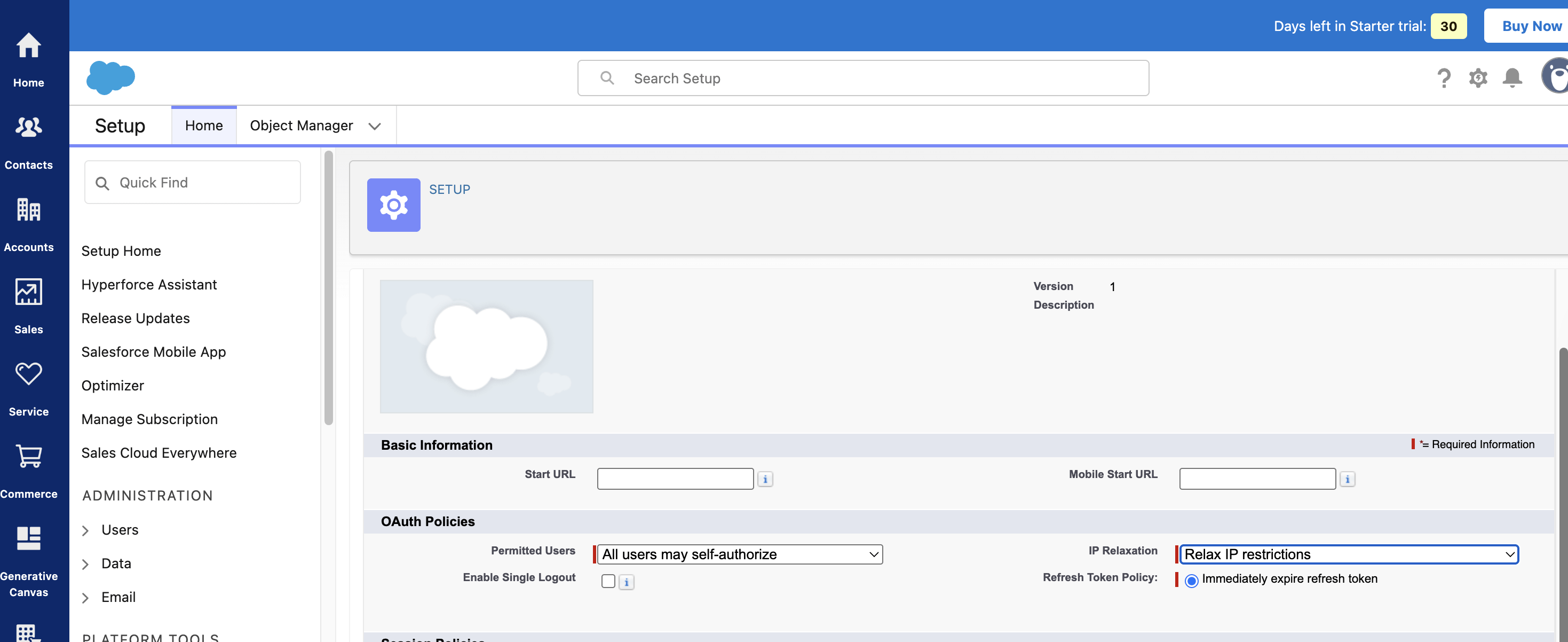Open the Commerce cart icon

29,456
